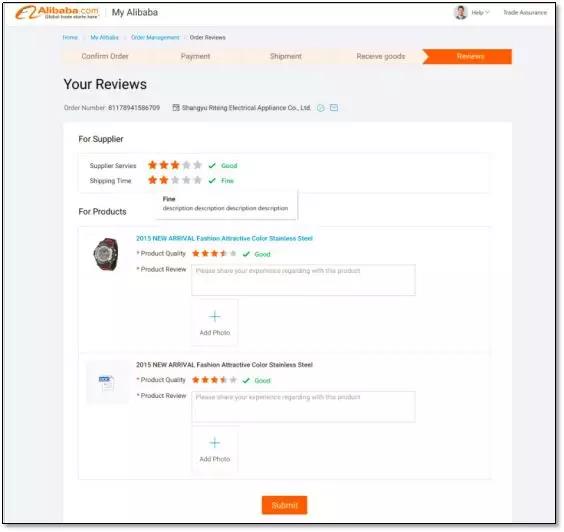This screenshot has height=532, width=564.
Task: Select the Confirm Order step
Action: (x=105, y=56)
